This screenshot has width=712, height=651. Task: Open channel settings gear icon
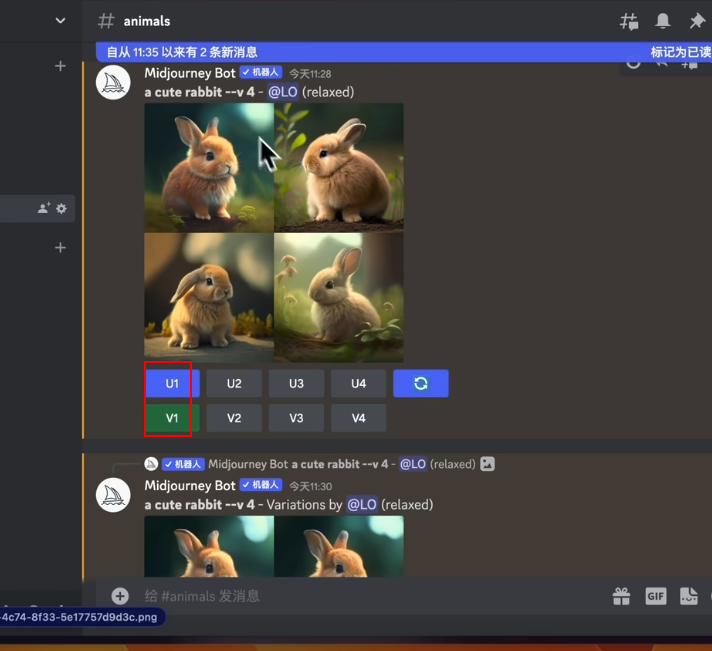[61, 208]
